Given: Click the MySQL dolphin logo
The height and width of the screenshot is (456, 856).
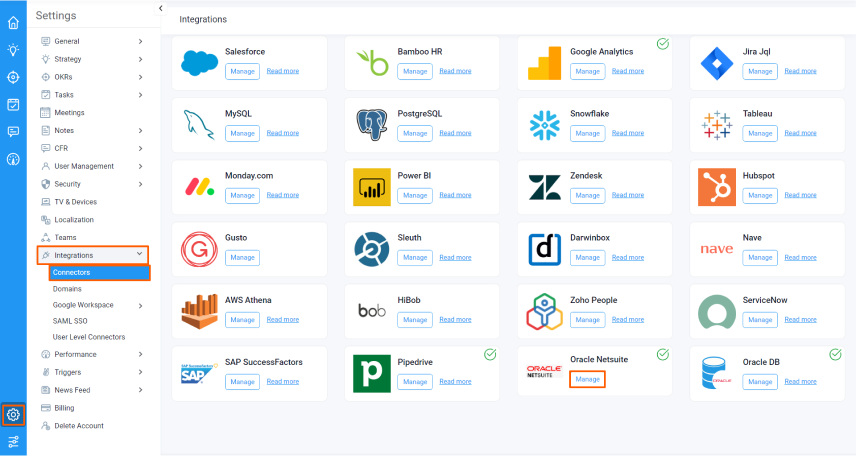Looking at the screenshot, I should [199, 125].
